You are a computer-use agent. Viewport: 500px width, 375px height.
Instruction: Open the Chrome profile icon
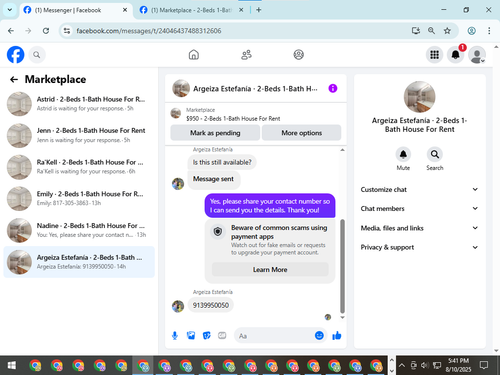(x=471, y=31)
